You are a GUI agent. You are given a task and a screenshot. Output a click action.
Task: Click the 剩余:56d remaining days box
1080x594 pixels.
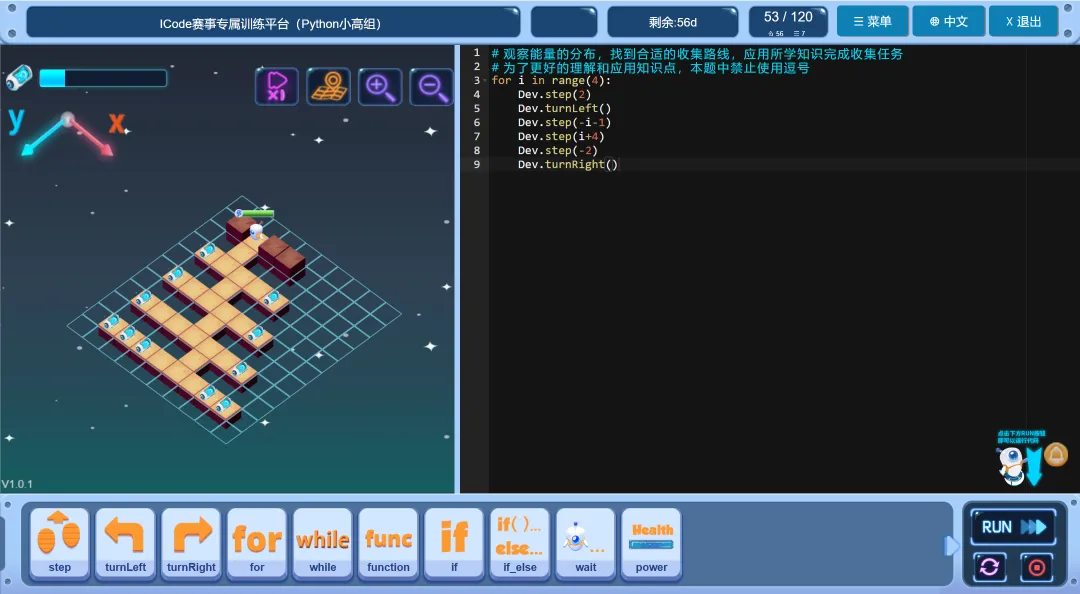point(672,22)
